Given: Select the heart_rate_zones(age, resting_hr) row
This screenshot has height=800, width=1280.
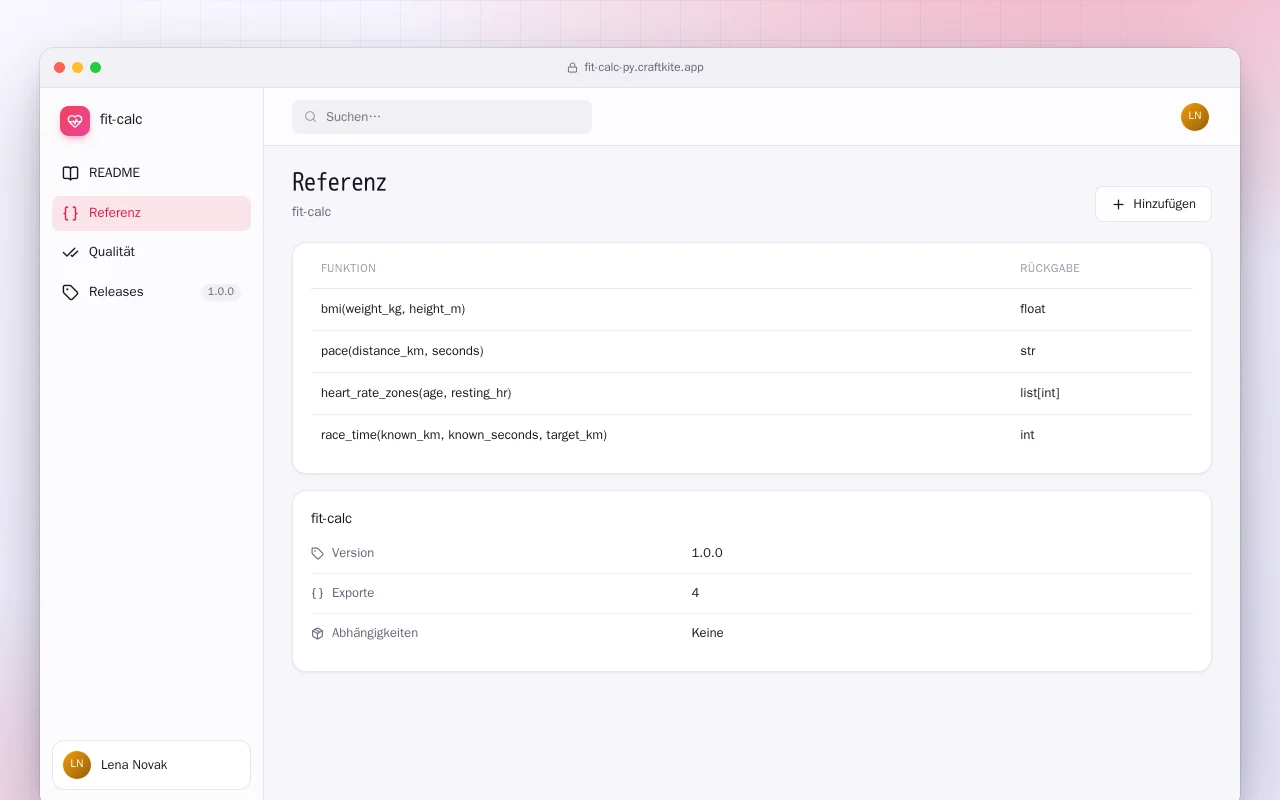Looking at the screenshot, I should point(751,394).
